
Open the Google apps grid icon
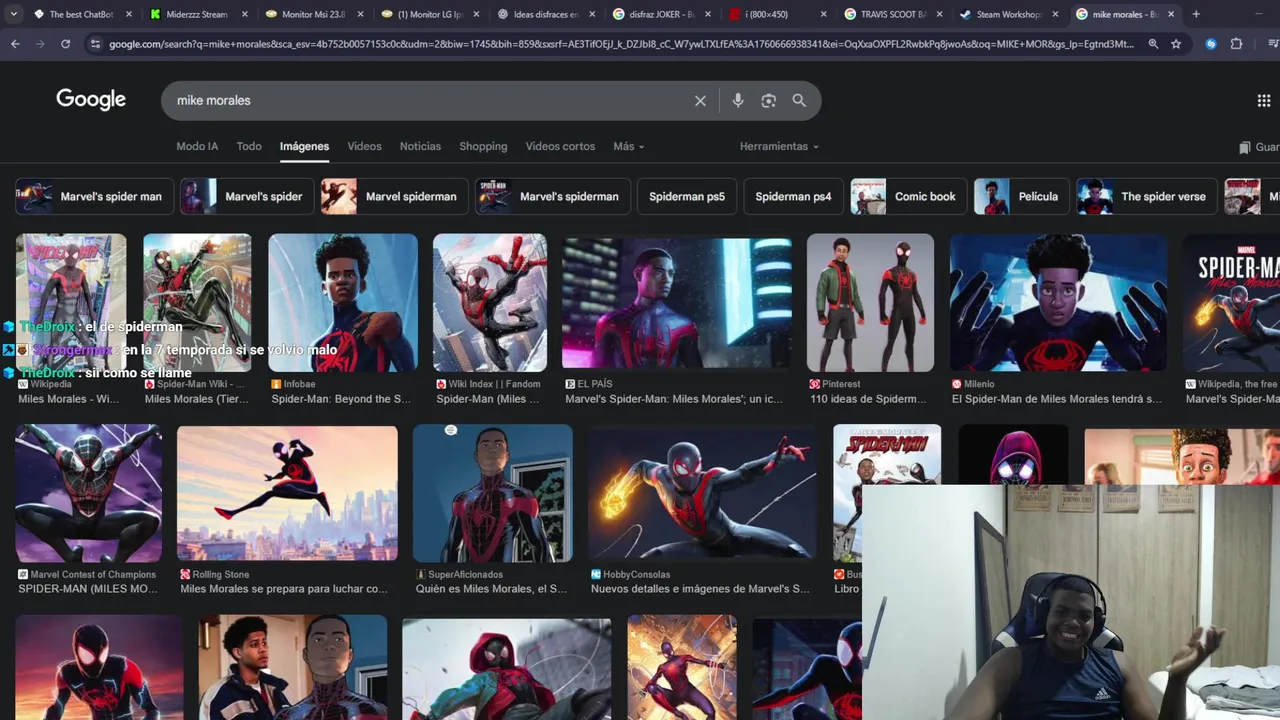pos(1264,100)
